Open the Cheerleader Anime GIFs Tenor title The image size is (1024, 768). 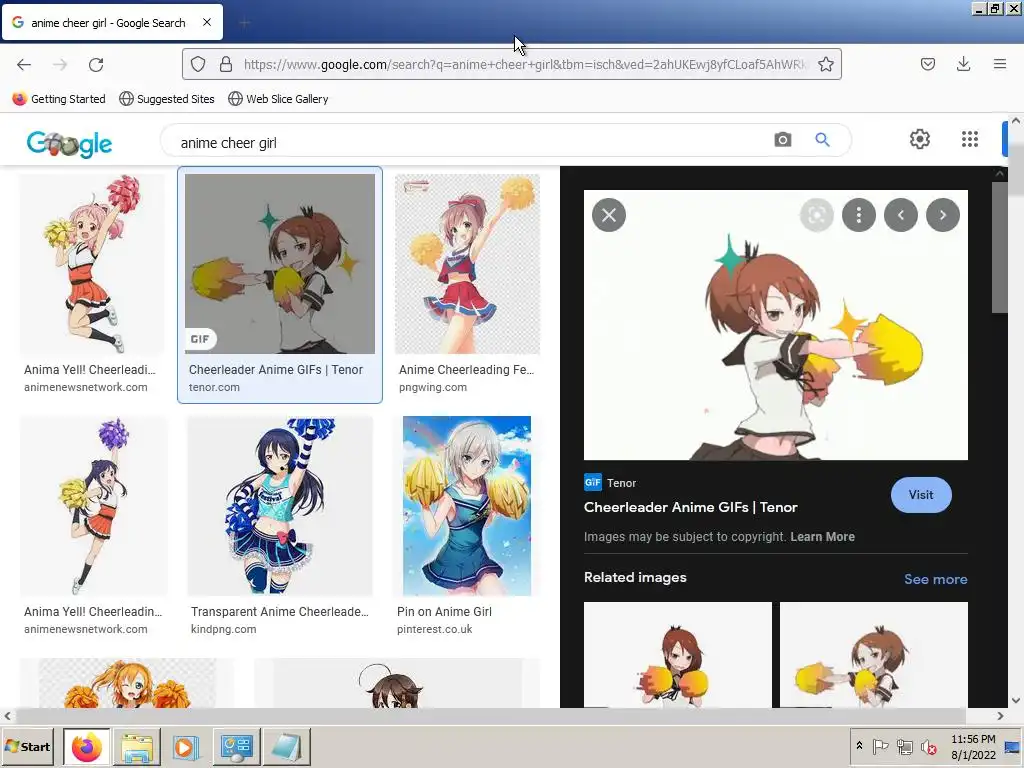[690, 507]
